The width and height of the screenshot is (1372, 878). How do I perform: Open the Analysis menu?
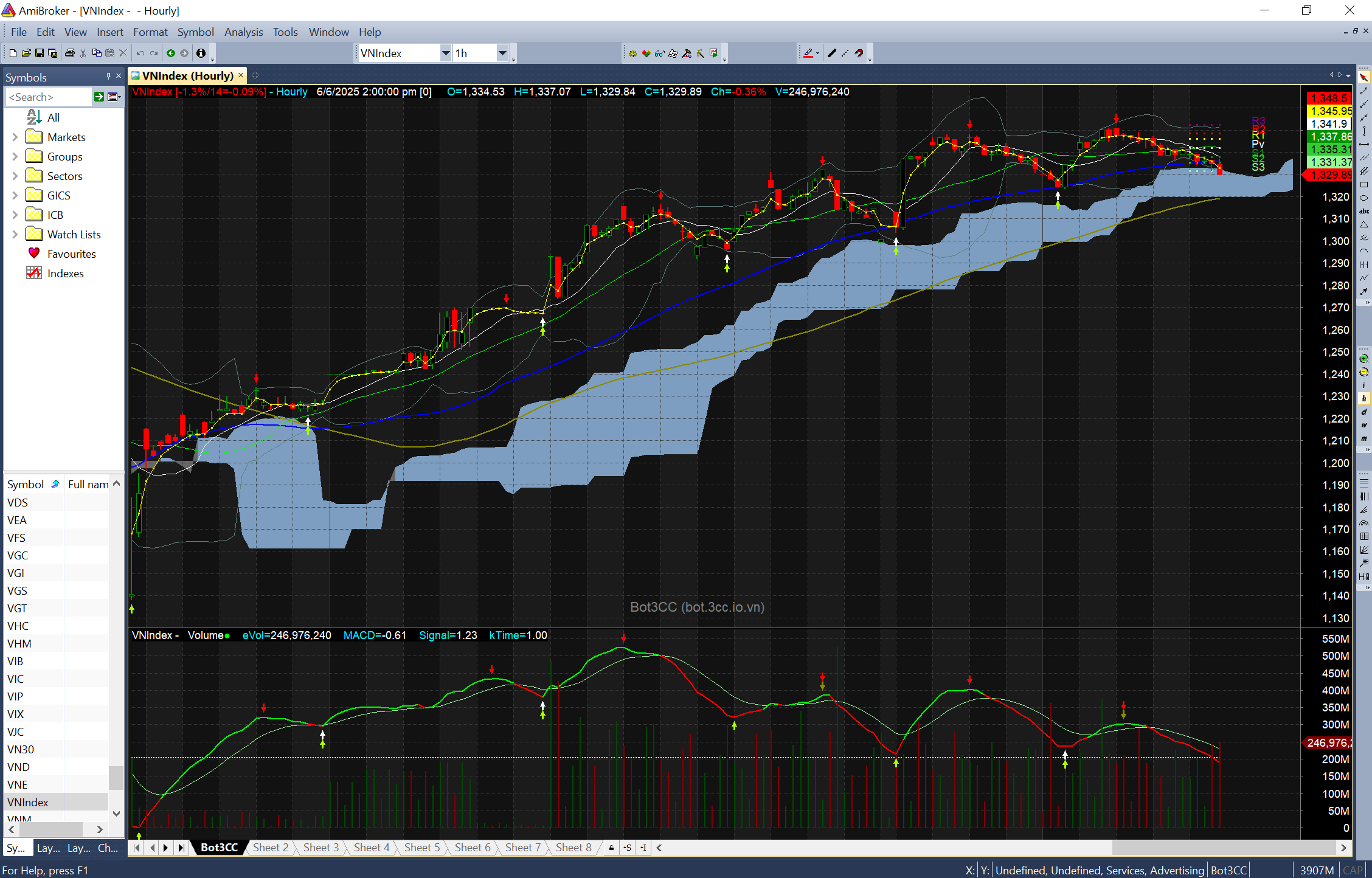click(243, 32)
